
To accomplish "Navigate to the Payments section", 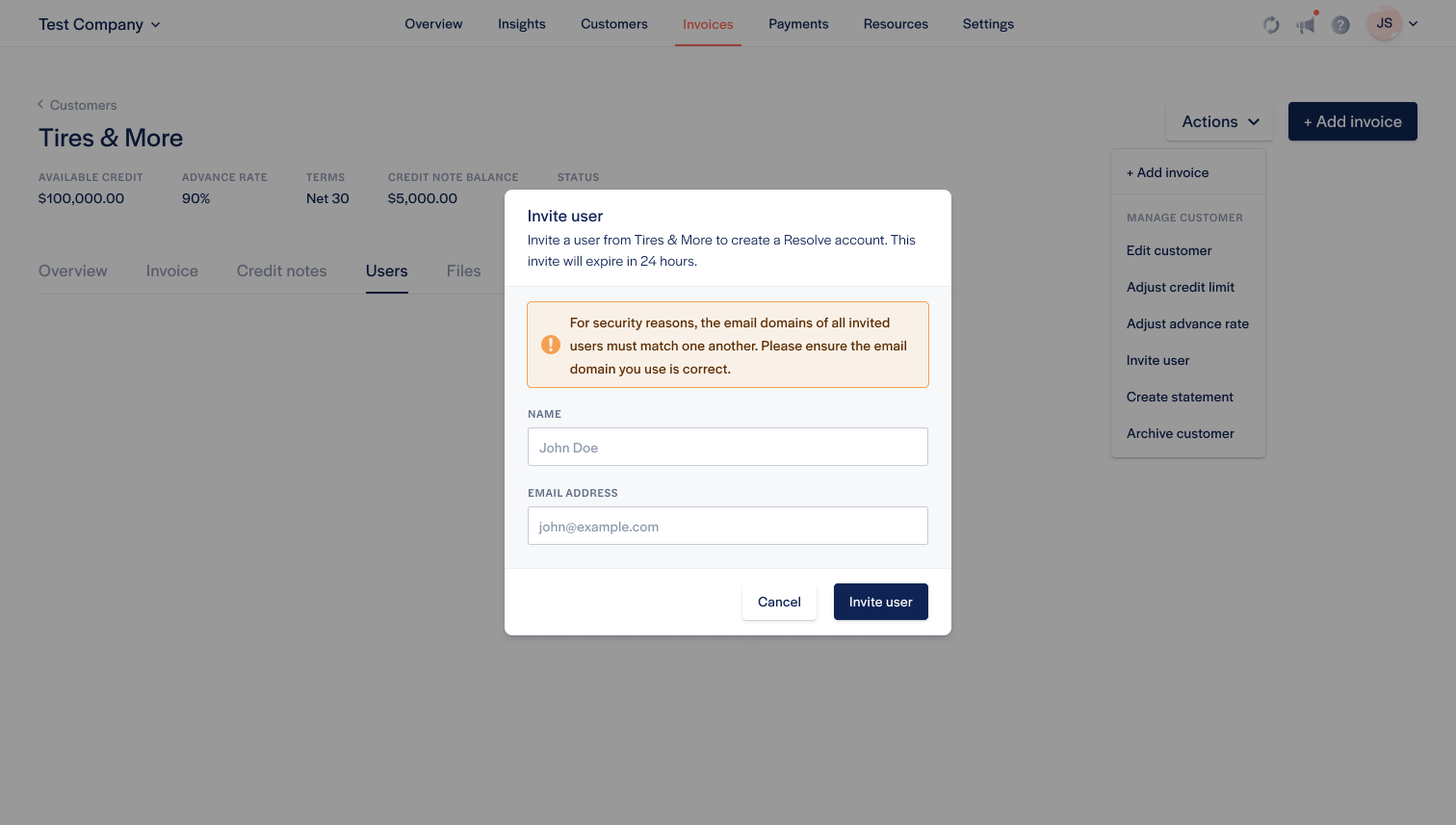I will (798, 24).
